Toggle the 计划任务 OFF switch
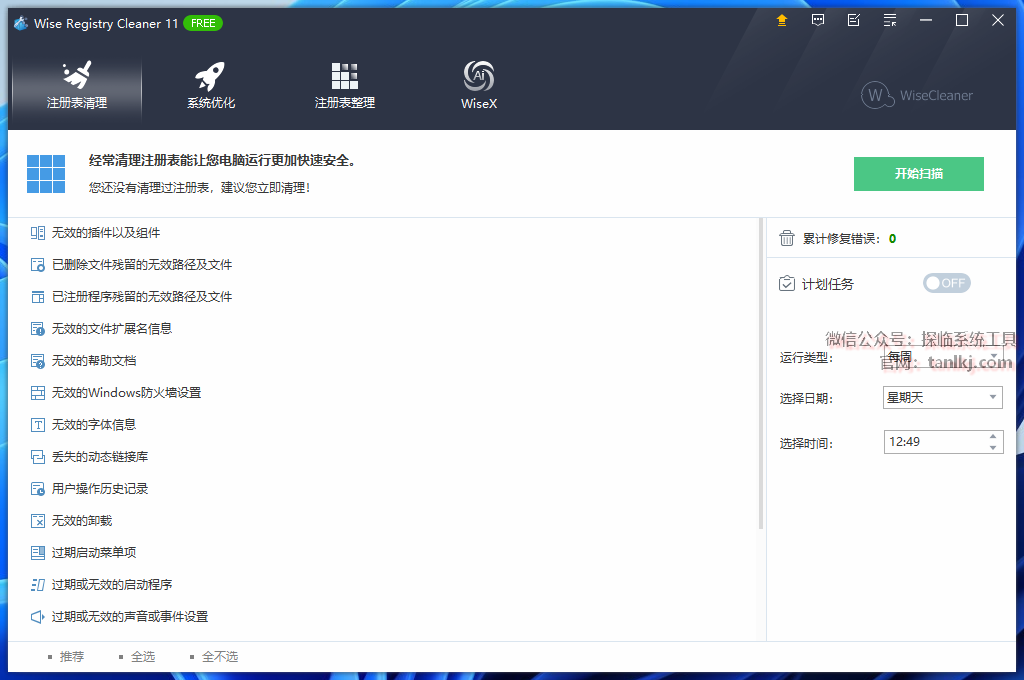 946,283
